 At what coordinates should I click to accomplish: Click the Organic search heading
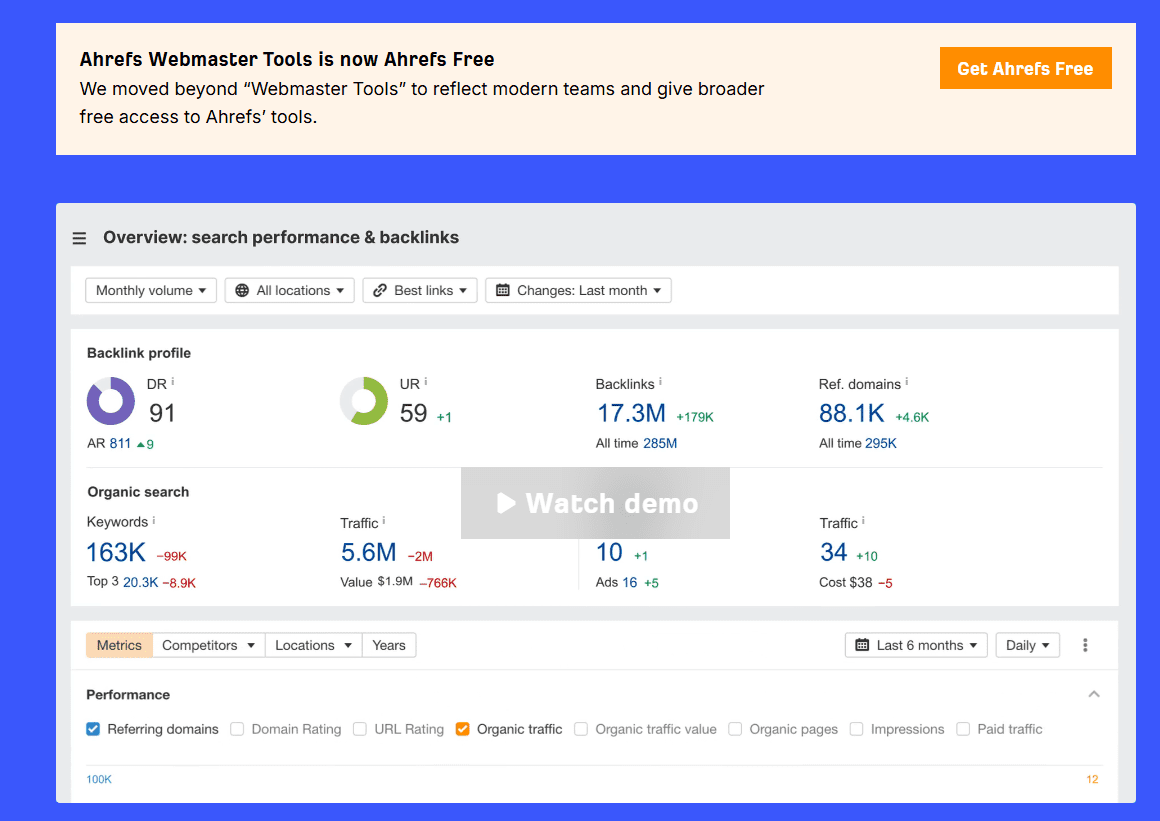tap(138, 492)
